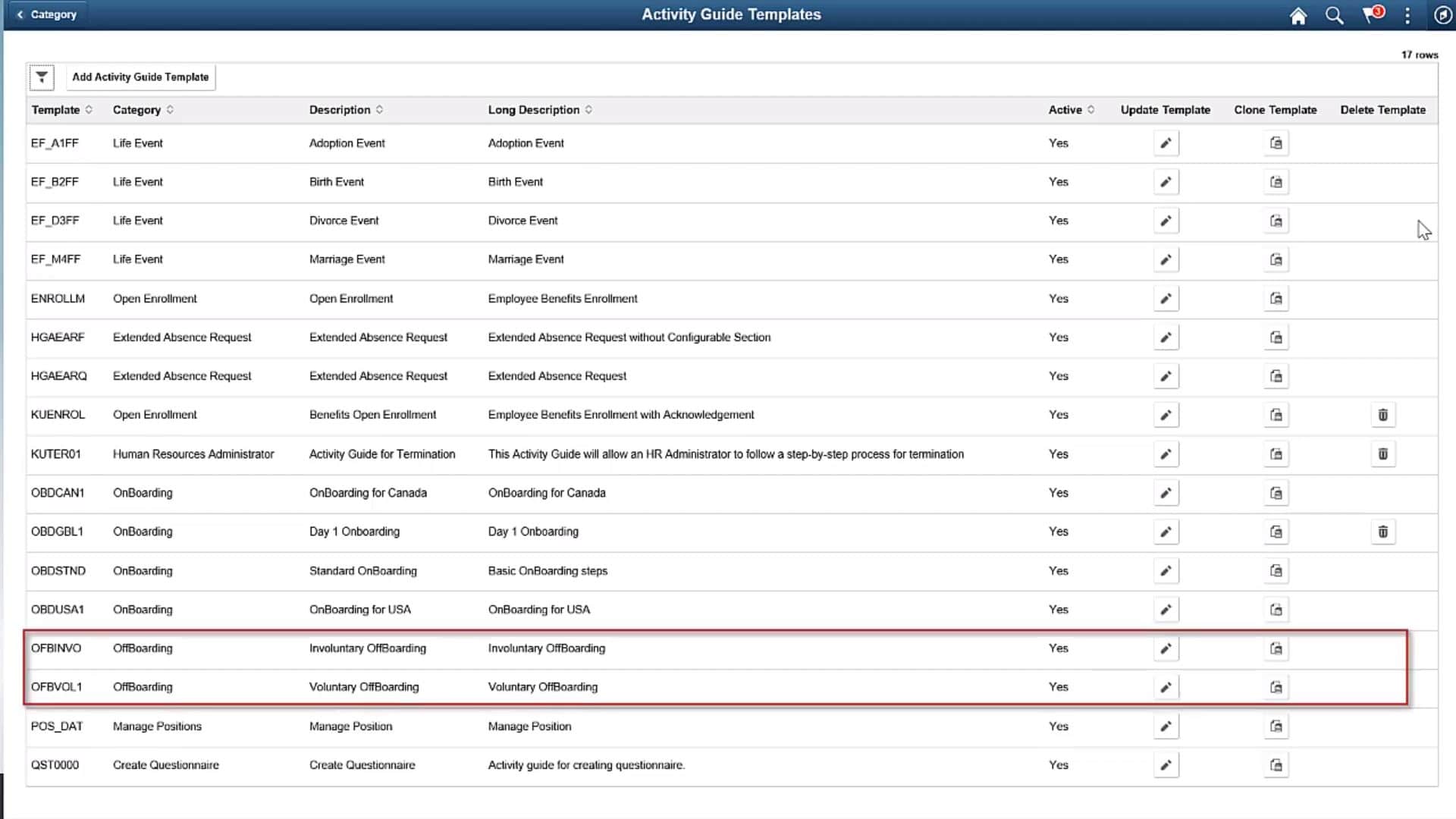Toggle sorting on the Active column
Viewport: 1456px width, 819px height.
click(x=1092, y=109)
